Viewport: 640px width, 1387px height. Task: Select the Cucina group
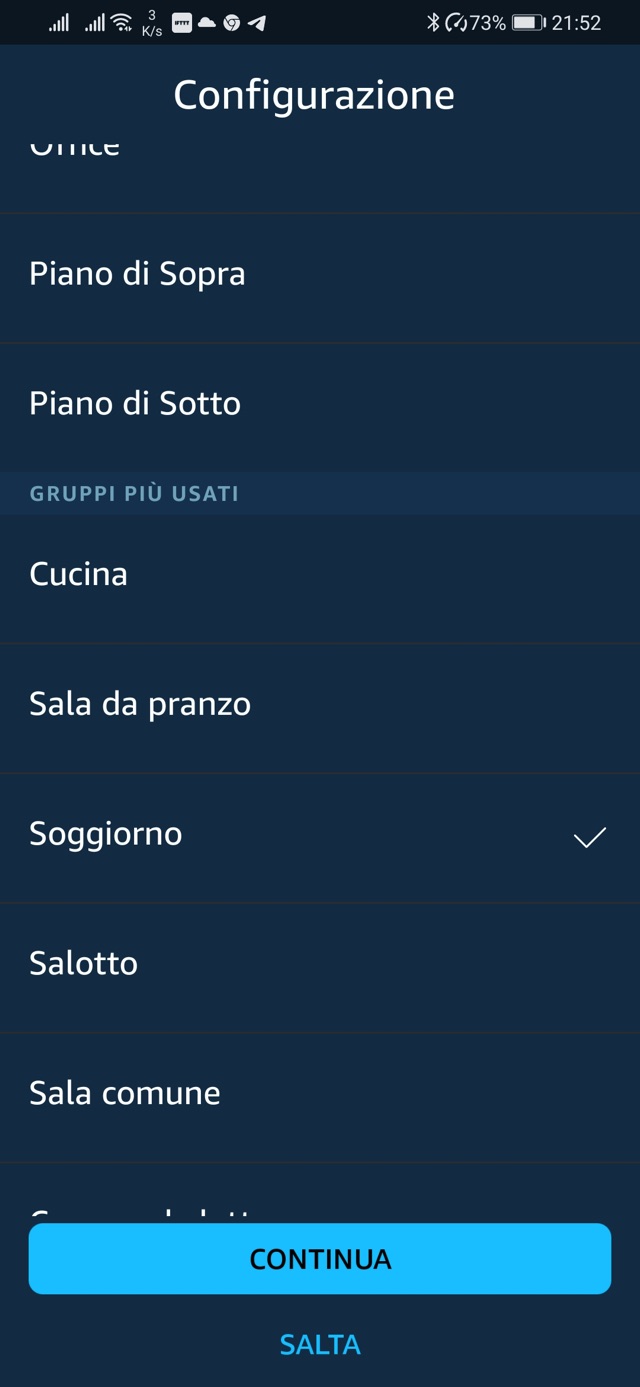pyautogui.click(x=78, y=574)
